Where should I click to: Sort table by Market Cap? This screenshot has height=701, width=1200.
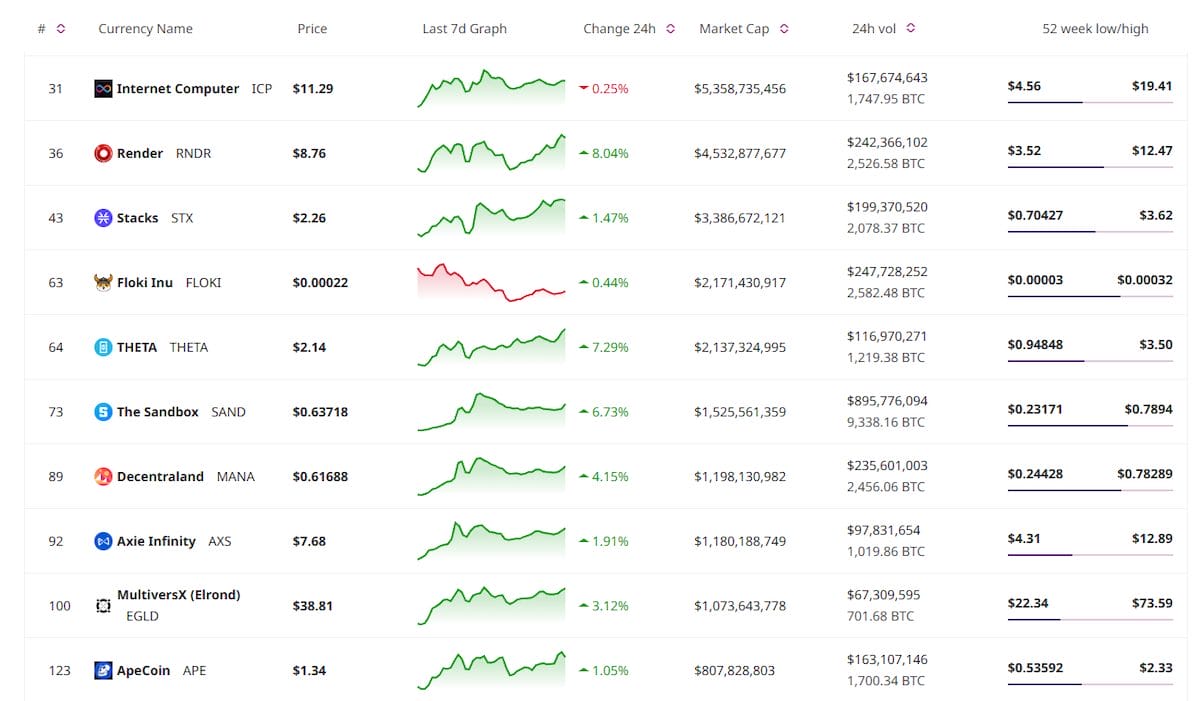[784, 29]
